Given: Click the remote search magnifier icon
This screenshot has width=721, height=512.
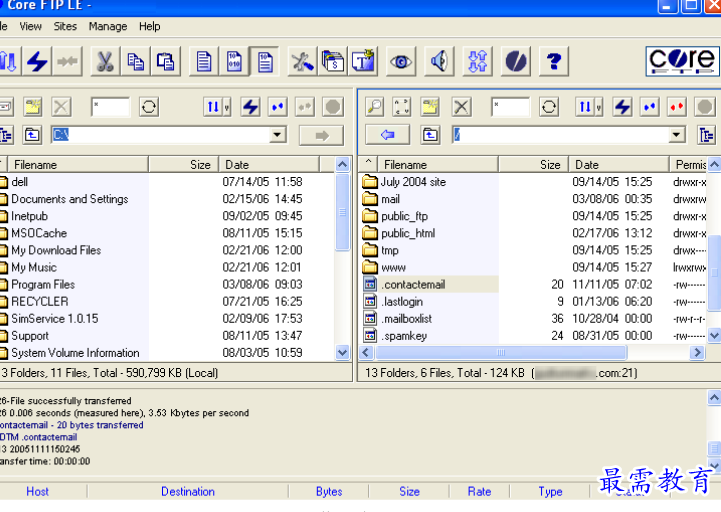Looking at the screenshot, I should (x=375, y=107).
